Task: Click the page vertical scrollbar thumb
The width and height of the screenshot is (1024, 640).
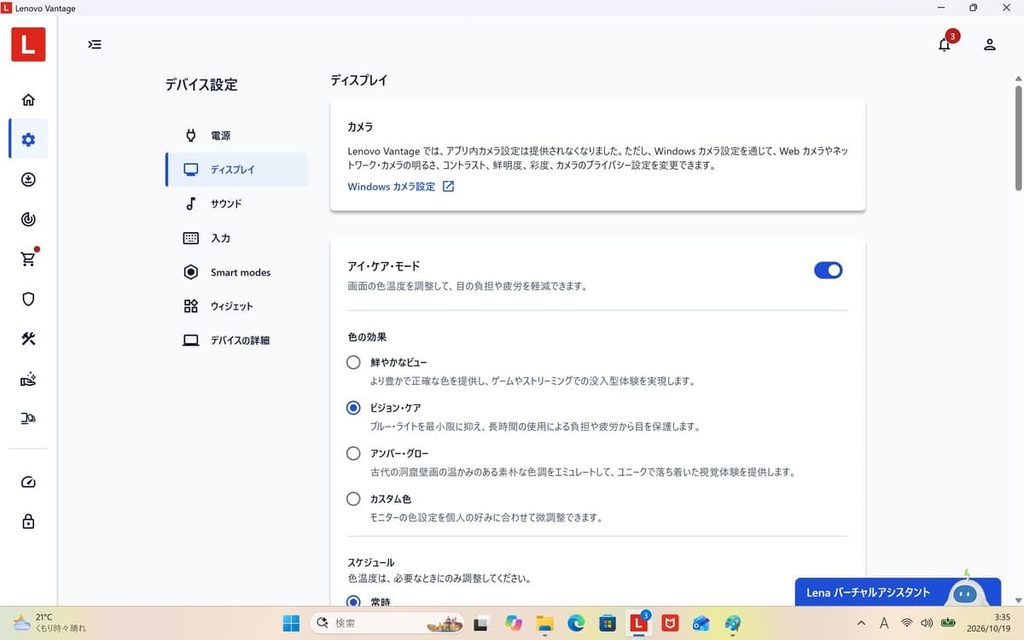Action: pyautogui.click(x=1018, y=138)
